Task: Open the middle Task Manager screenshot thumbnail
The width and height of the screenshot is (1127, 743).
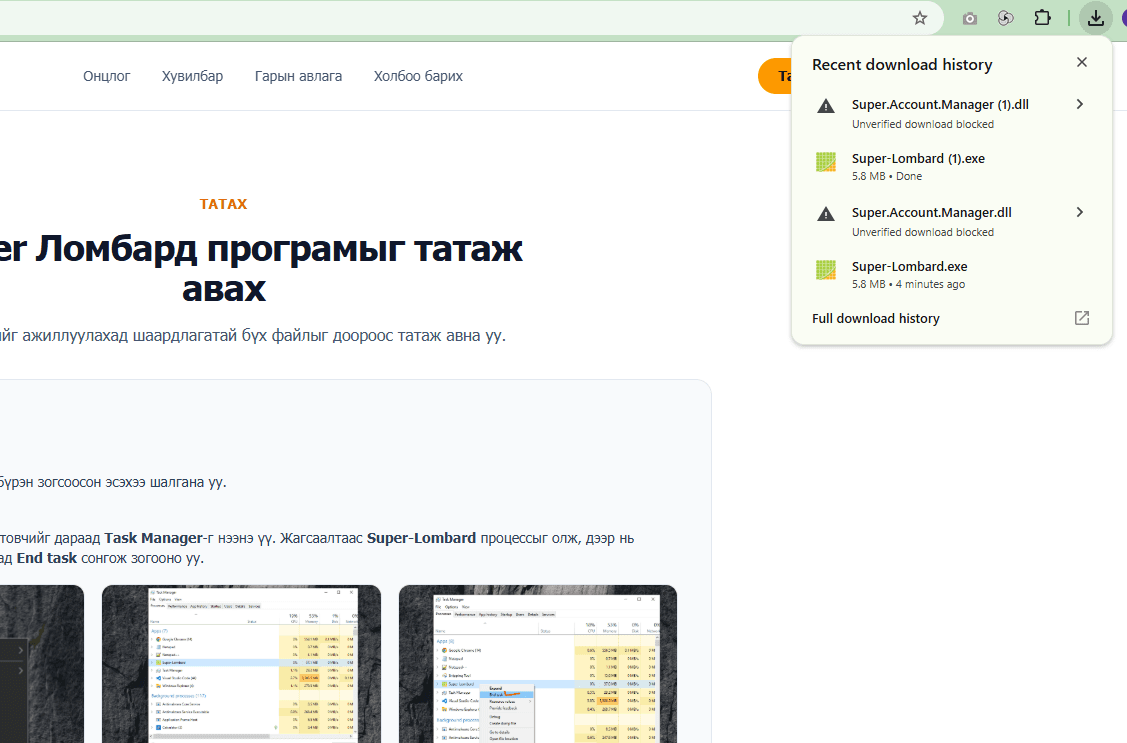Action: (x=241, y=664)
